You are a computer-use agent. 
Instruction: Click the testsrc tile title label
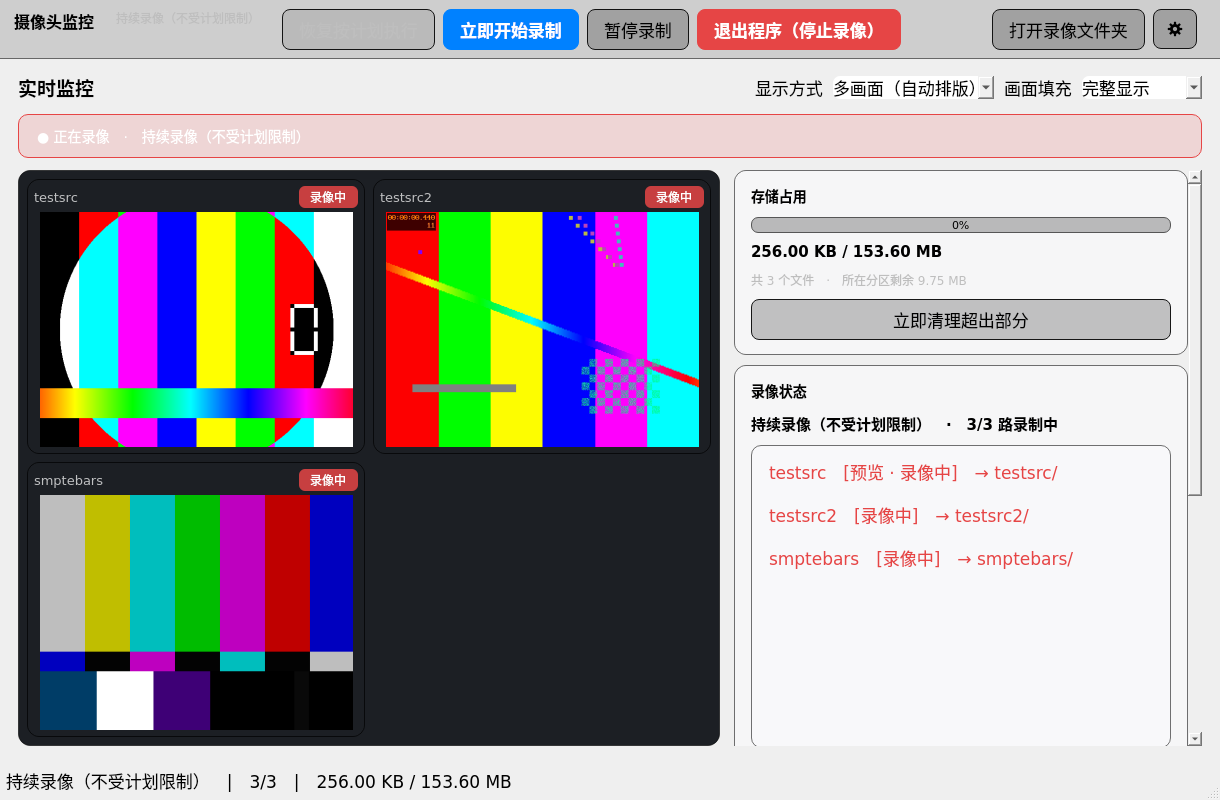tap(56, 197)
